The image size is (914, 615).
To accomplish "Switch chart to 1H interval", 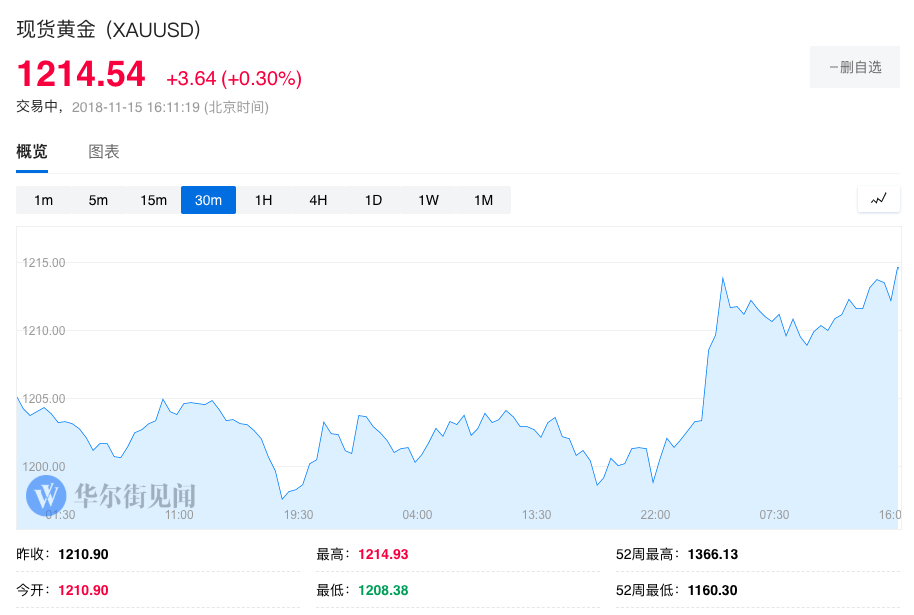I will (x=263, y=200).
